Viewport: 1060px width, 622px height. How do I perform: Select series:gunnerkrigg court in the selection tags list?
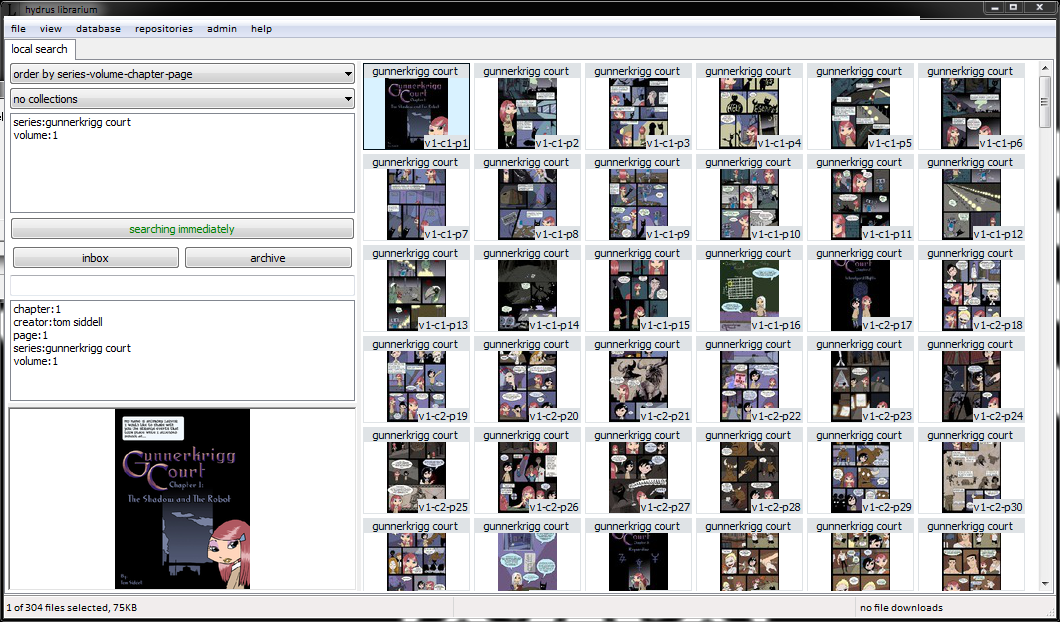(x=72, y=348)
